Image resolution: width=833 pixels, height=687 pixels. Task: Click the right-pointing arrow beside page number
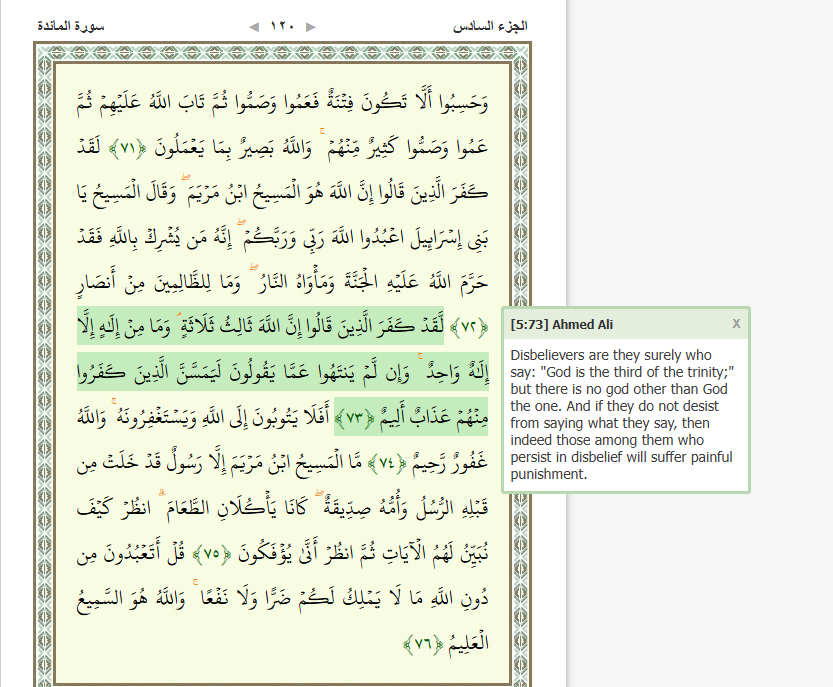[311, 26]
